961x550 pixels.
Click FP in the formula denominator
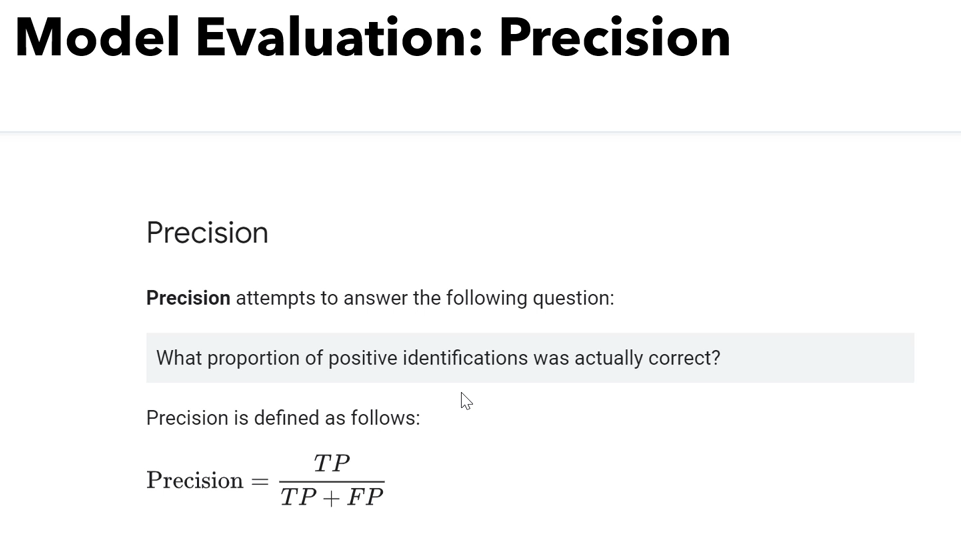coord(365,497)
